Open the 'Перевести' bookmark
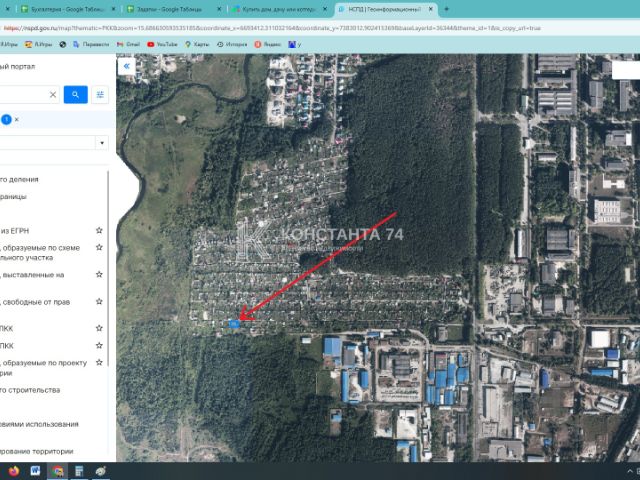Screen dimensions: 640x480 pos(91,44)
